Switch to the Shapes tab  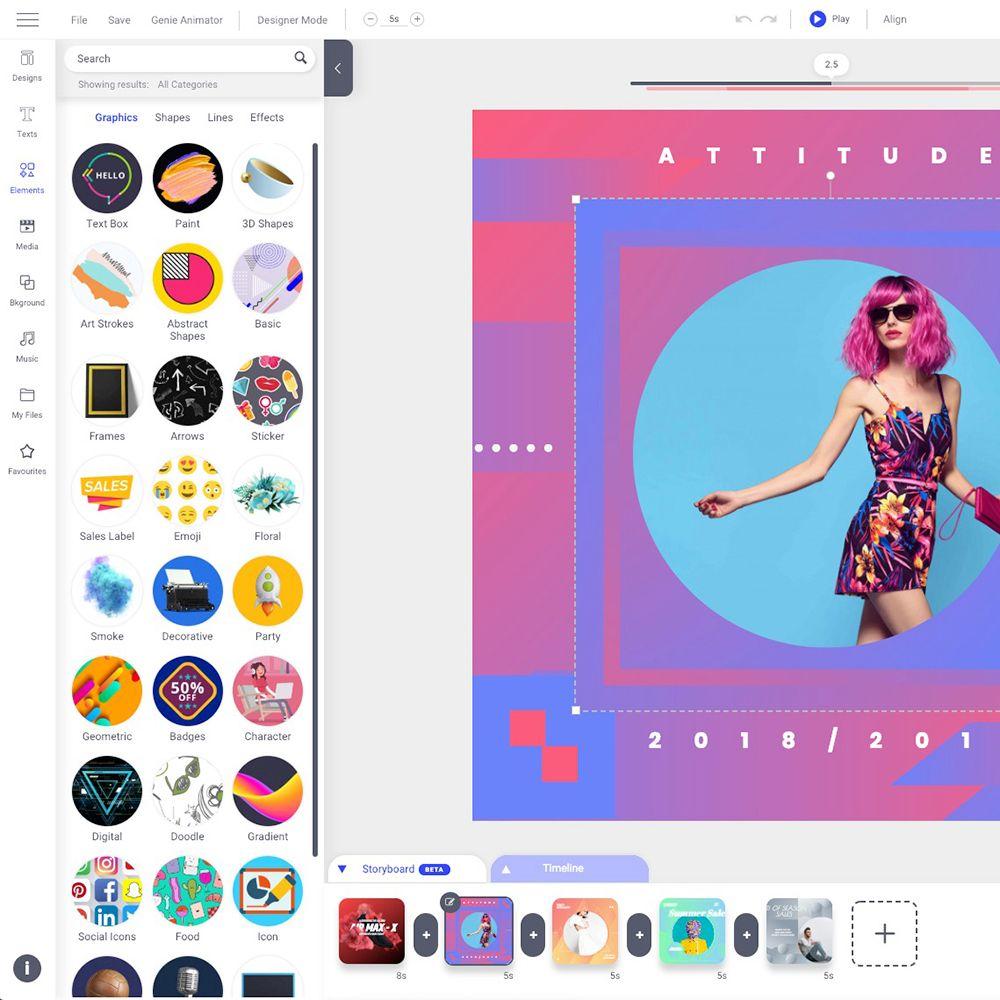click(x=172, y=118)
